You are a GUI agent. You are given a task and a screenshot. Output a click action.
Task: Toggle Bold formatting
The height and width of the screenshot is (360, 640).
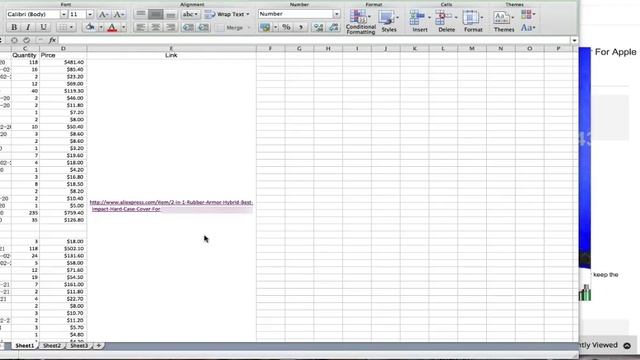point(14,27)
